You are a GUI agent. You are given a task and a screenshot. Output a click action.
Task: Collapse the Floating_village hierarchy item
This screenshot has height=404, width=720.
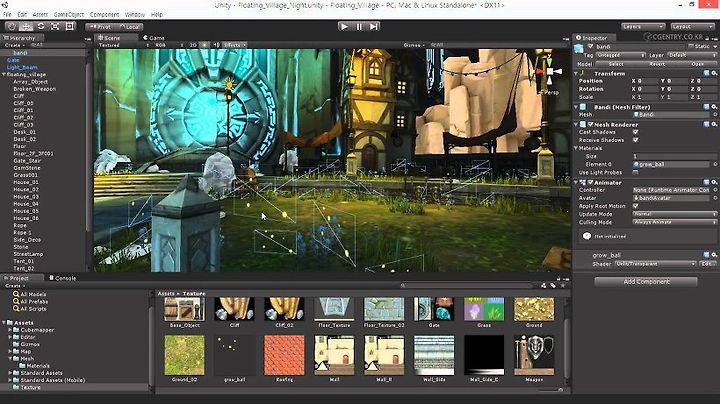point(4,74)
